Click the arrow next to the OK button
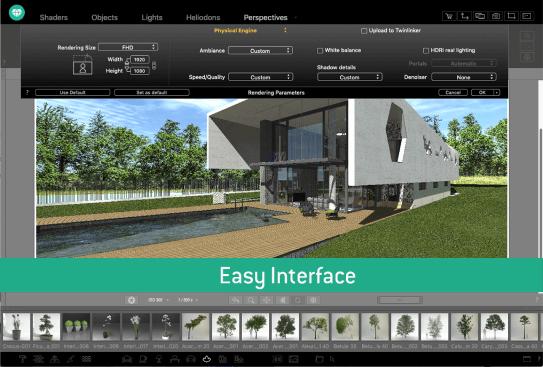The height and width of the screenshot is (367, 543). pos(496,92)
